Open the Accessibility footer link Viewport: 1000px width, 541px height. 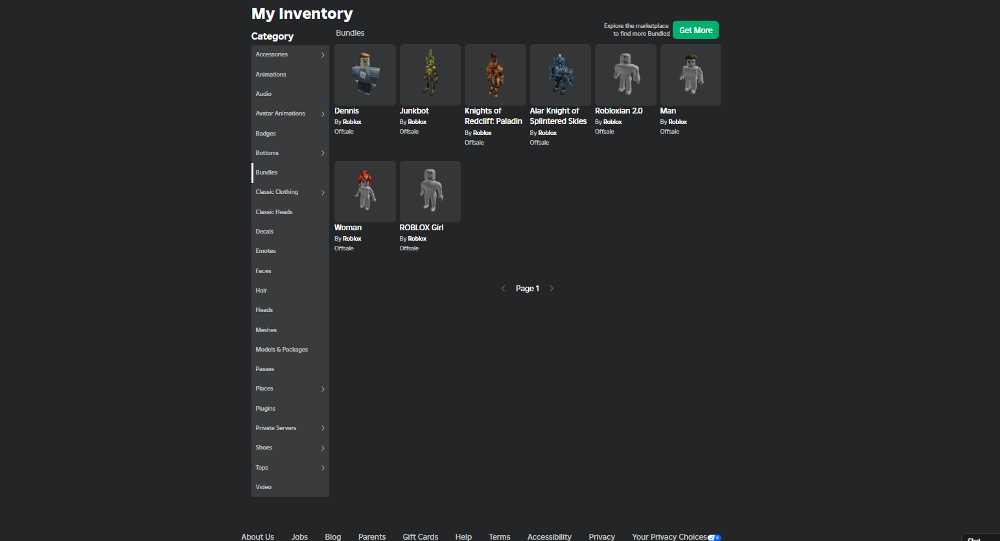coord(549,537)
